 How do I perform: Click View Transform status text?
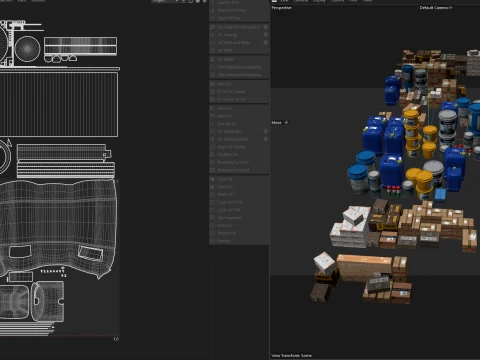click(292, 355)
